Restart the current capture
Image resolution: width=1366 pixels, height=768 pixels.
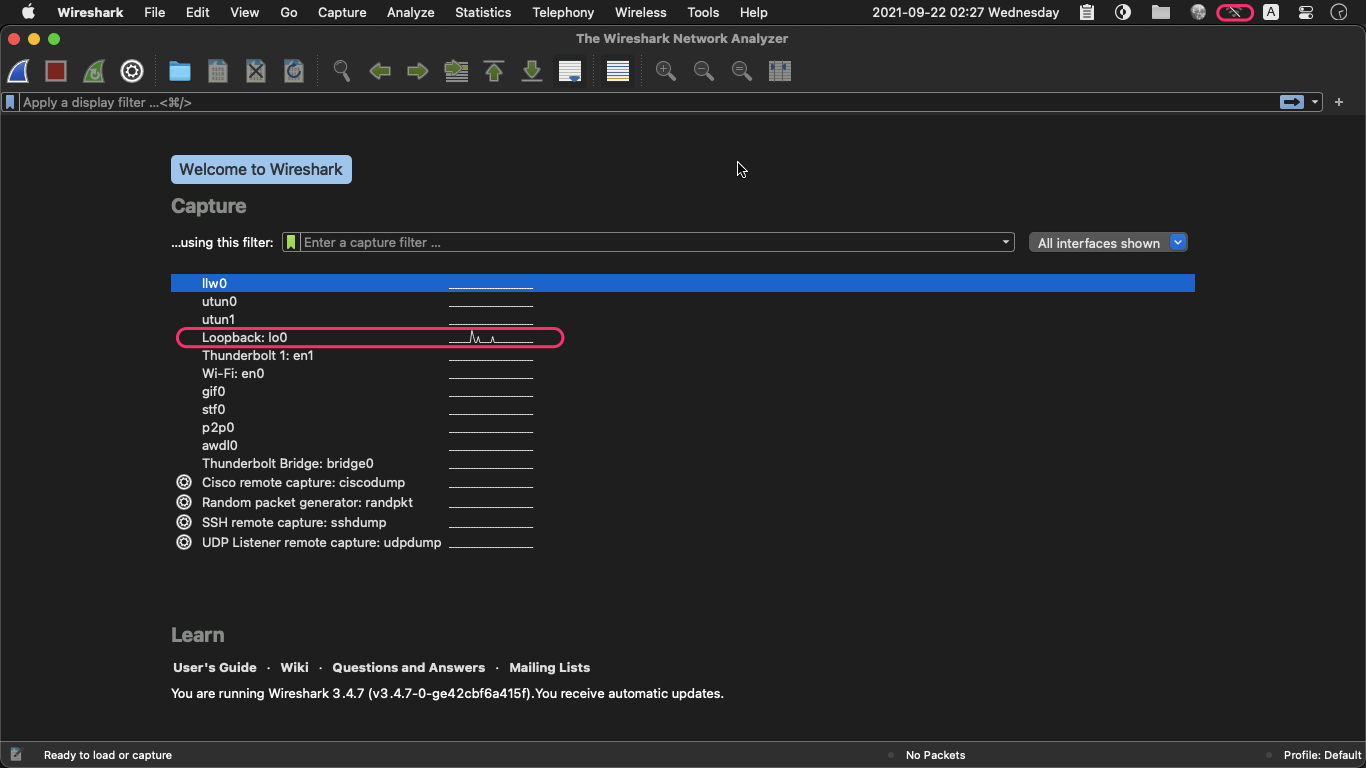point(94,71)
